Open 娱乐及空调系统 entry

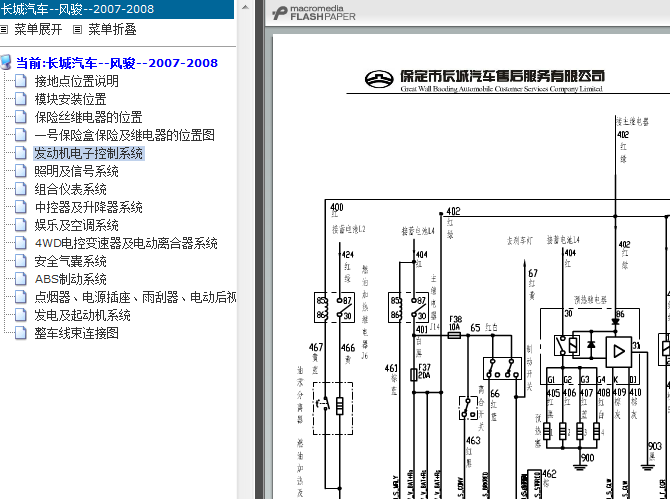[x=76, y=225]
